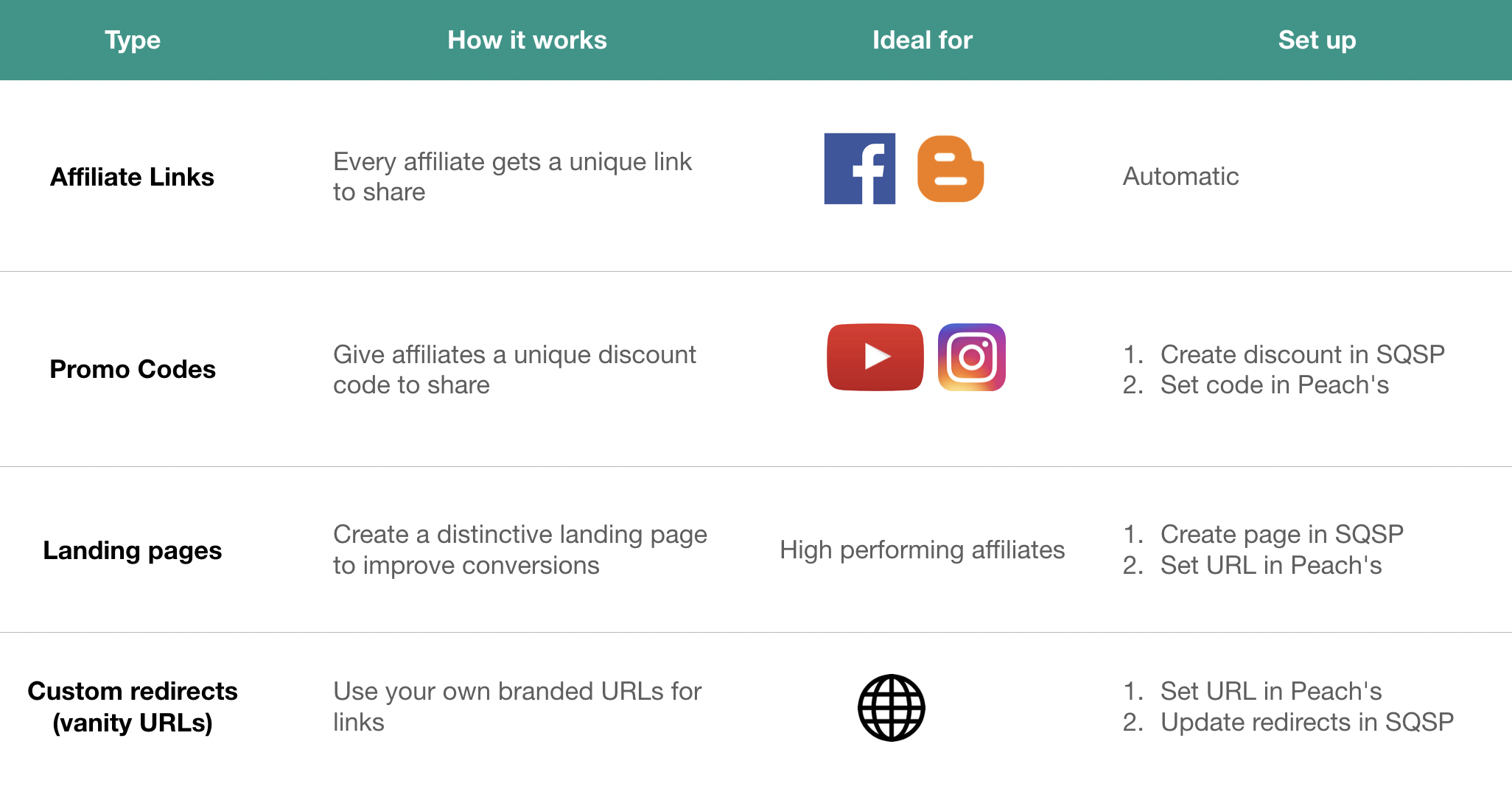Image resolution: width=1512 pixels, height=797 pixels.
Task: Click the Promo Codes row title
Action: [x=133, y=369]
